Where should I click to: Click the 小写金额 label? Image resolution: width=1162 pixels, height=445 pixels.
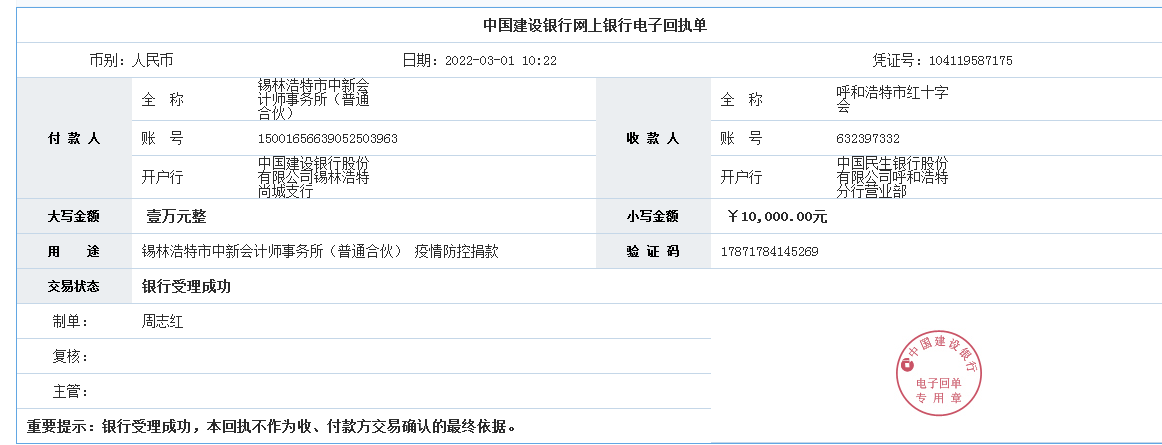653,217
